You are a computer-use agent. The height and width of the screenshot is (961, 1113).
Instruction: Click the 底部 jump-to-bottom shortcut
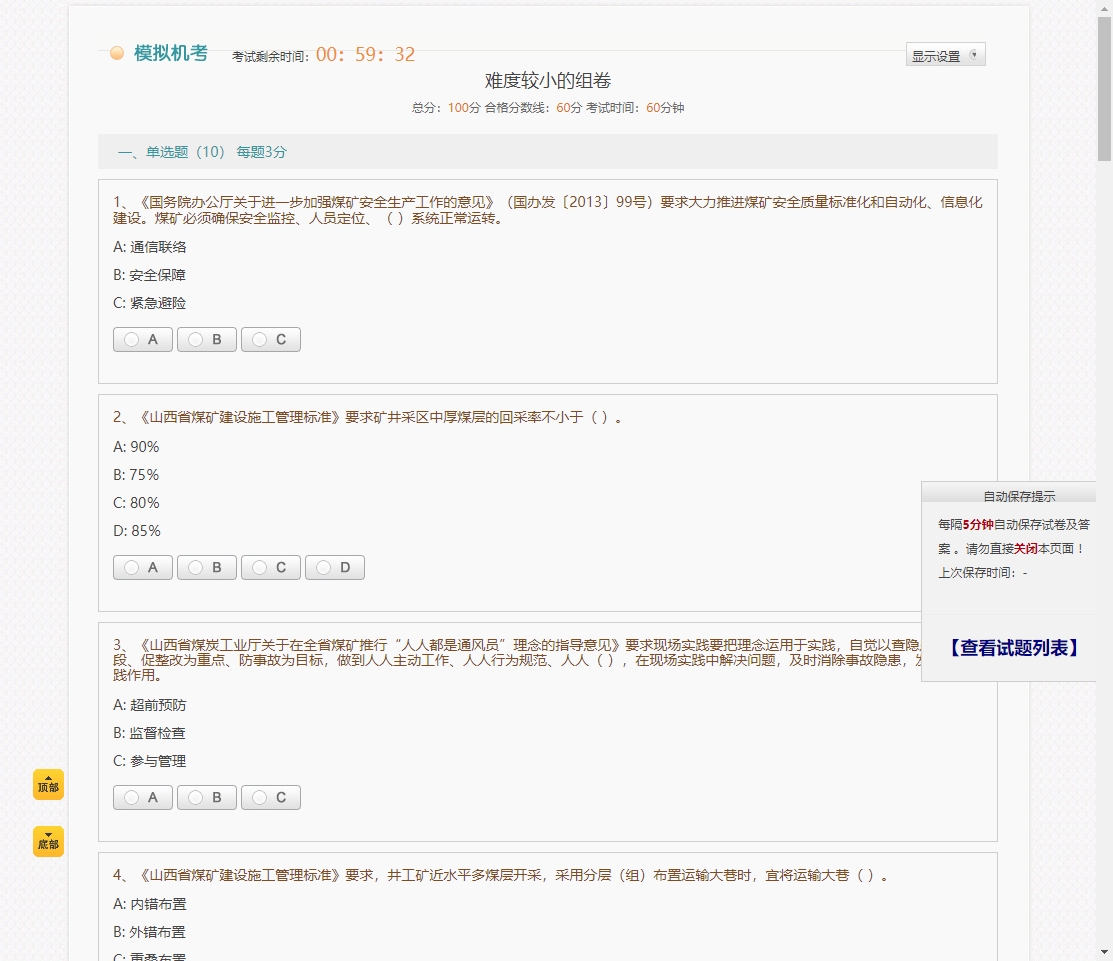click(x=47, y=842)
